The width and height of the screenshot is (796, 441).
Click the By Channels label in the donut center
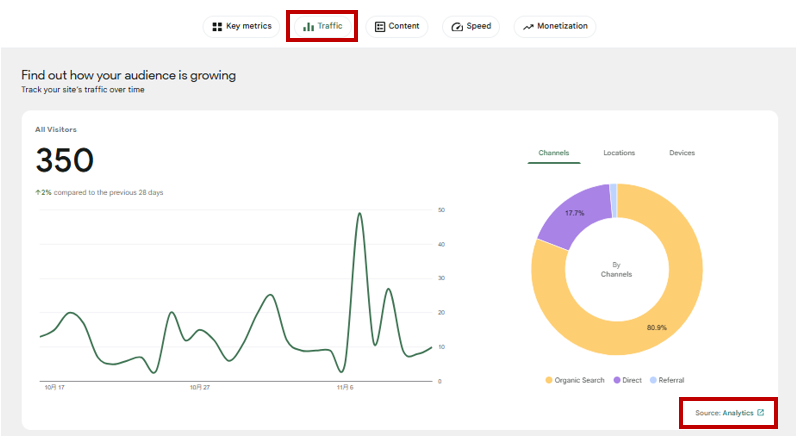pyautogui.click(x=617, y=269)
